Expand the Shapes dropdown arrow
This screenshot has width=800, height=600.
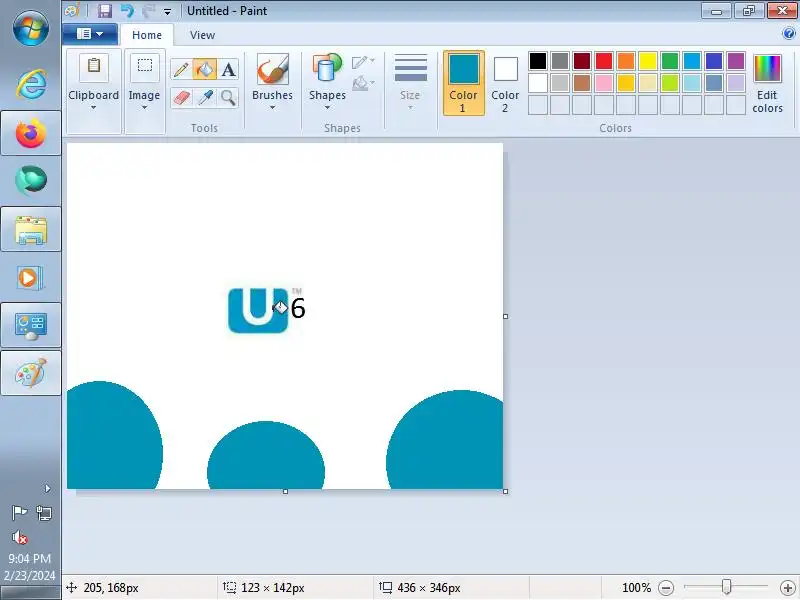(x=327, y=108)
